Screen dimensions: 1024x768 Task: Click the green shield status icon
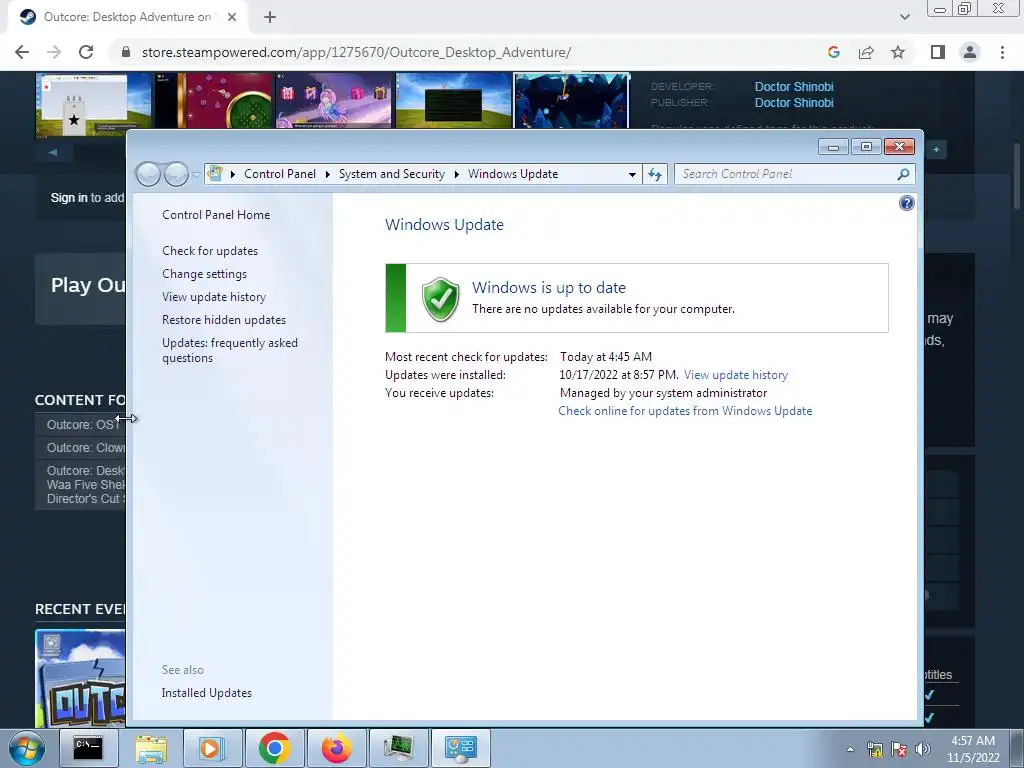click(x=440, y=298)
